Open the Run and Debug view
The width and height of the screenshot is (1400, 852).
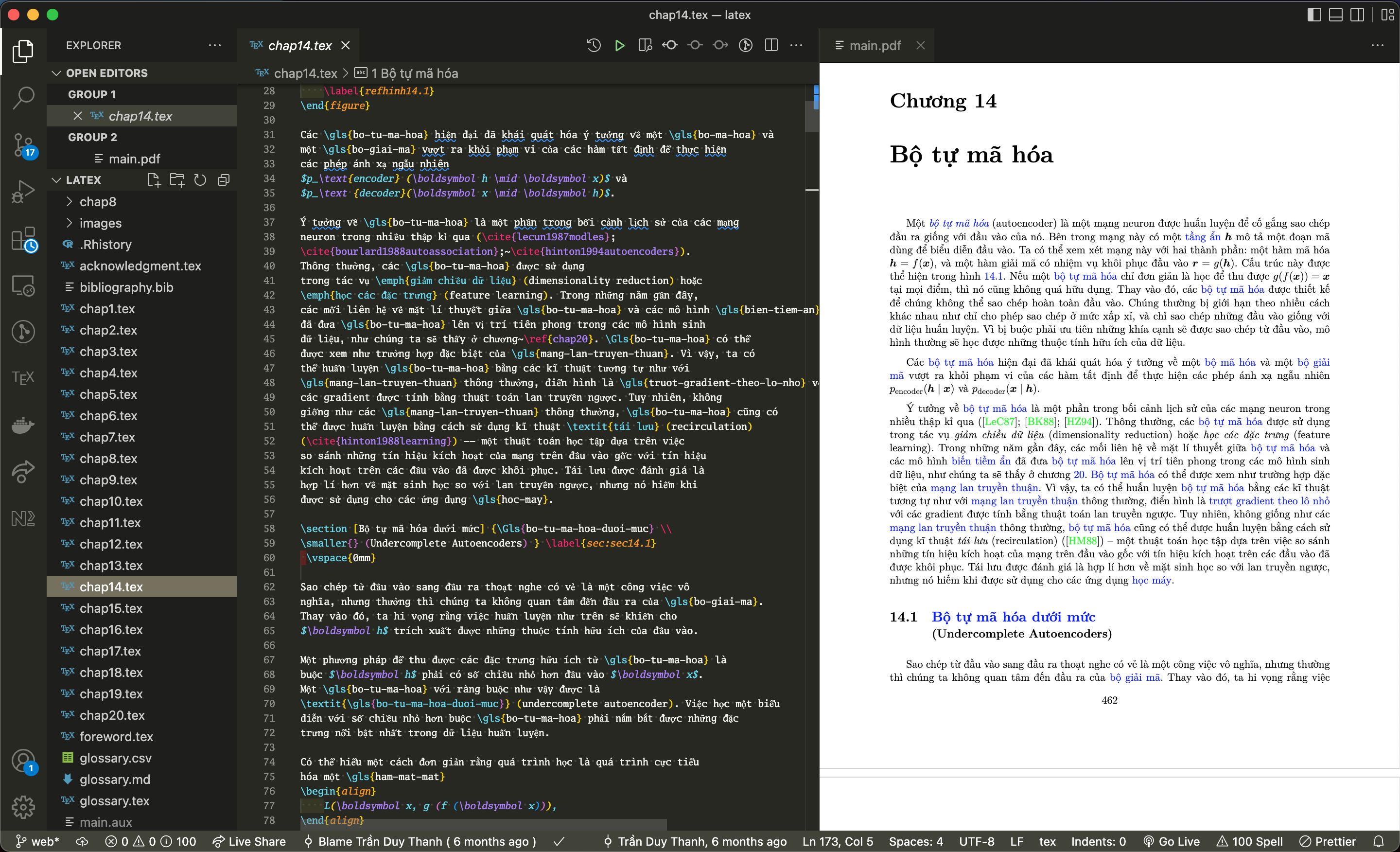tap(23, 192)
